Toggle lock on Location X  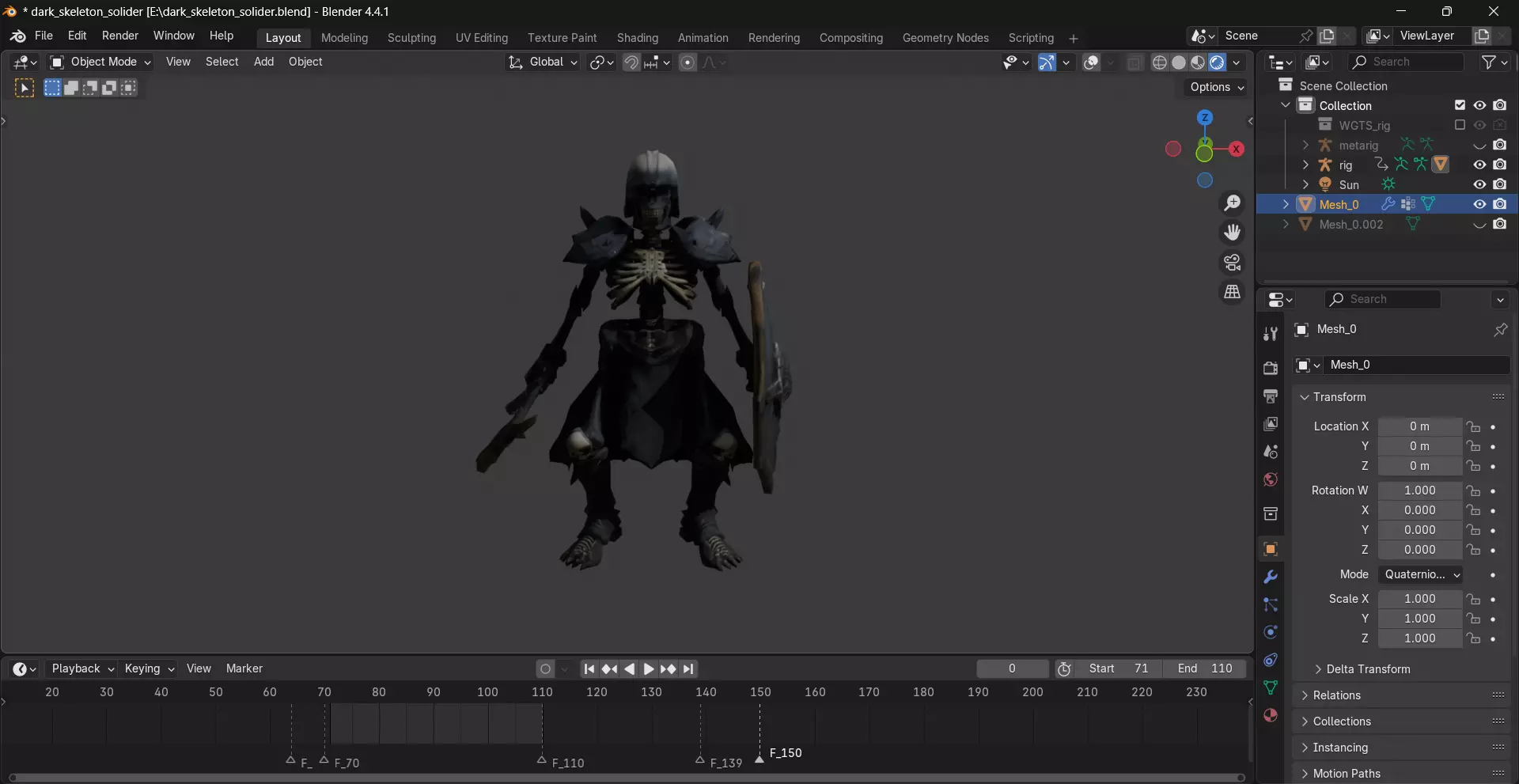pos(1473,426)
